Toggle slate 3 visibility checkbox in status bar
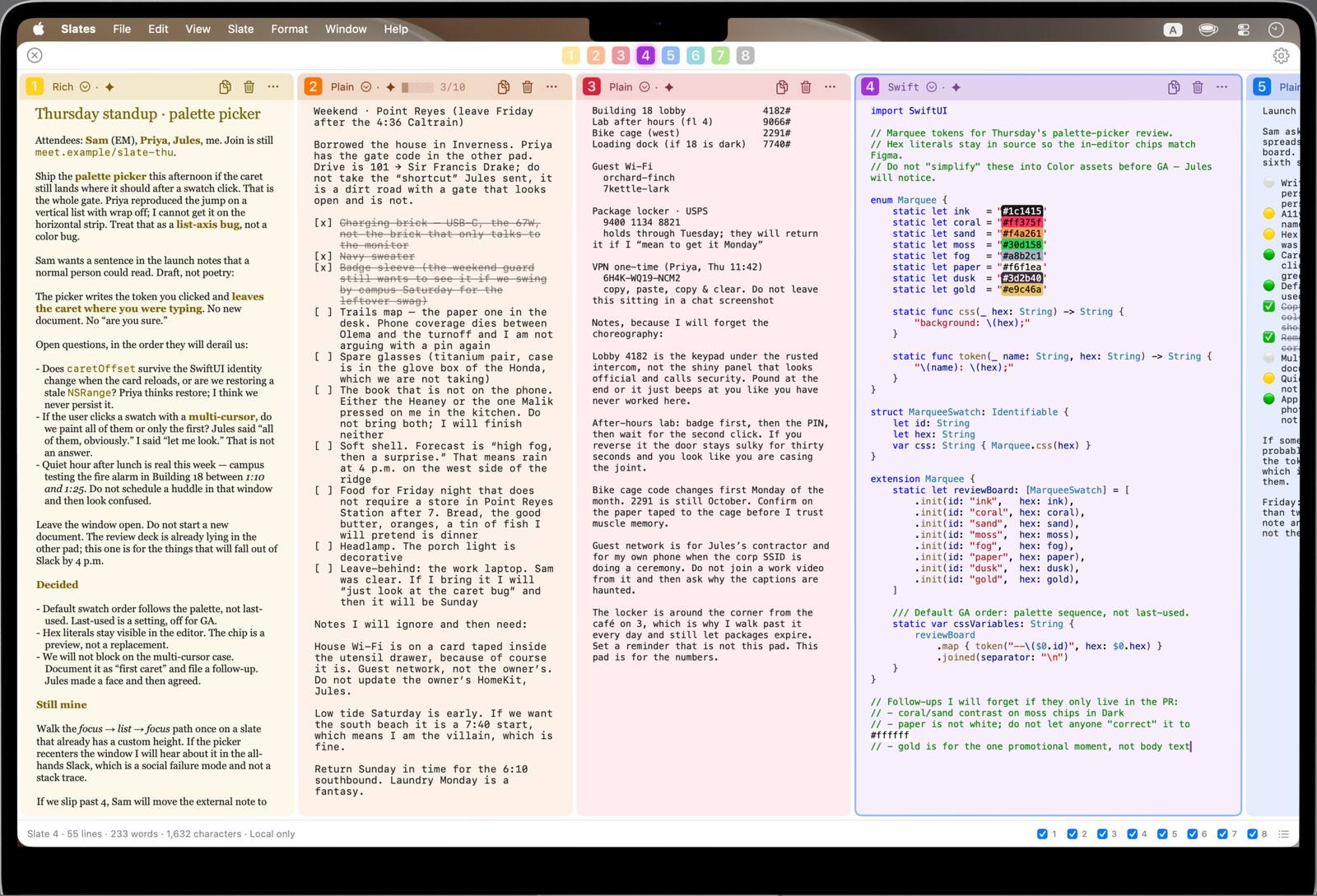The height and width of the screenshot is (896, 1317). coord(1102,833)
